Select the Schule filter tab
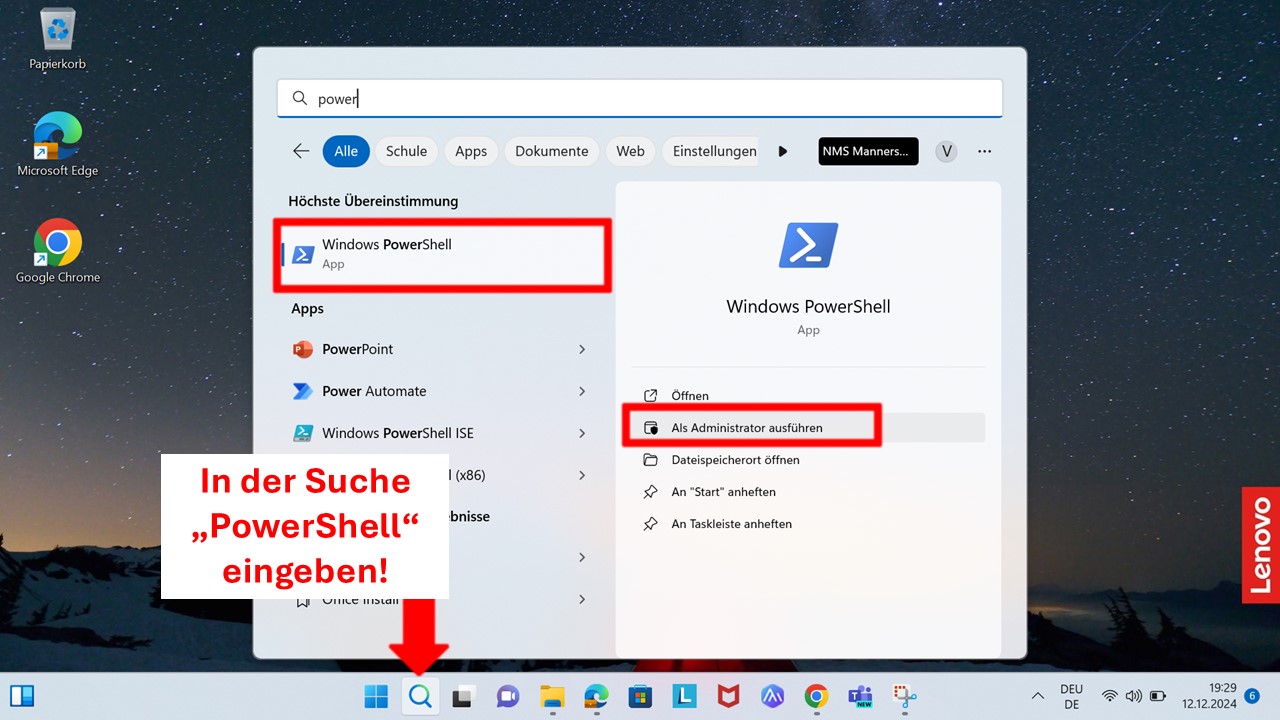The width and height of the screenshot is (1280, 720). (406, 151)
